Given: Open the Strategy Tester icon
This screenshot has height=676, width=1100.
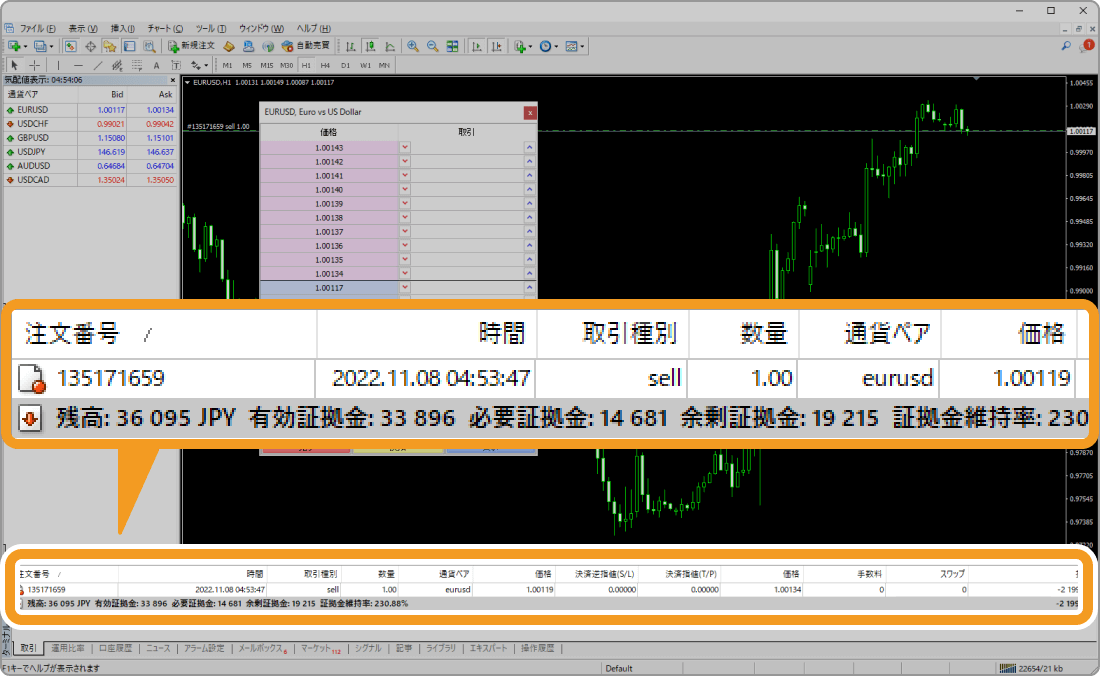Looking at the screenshot, I should (149, 46).
